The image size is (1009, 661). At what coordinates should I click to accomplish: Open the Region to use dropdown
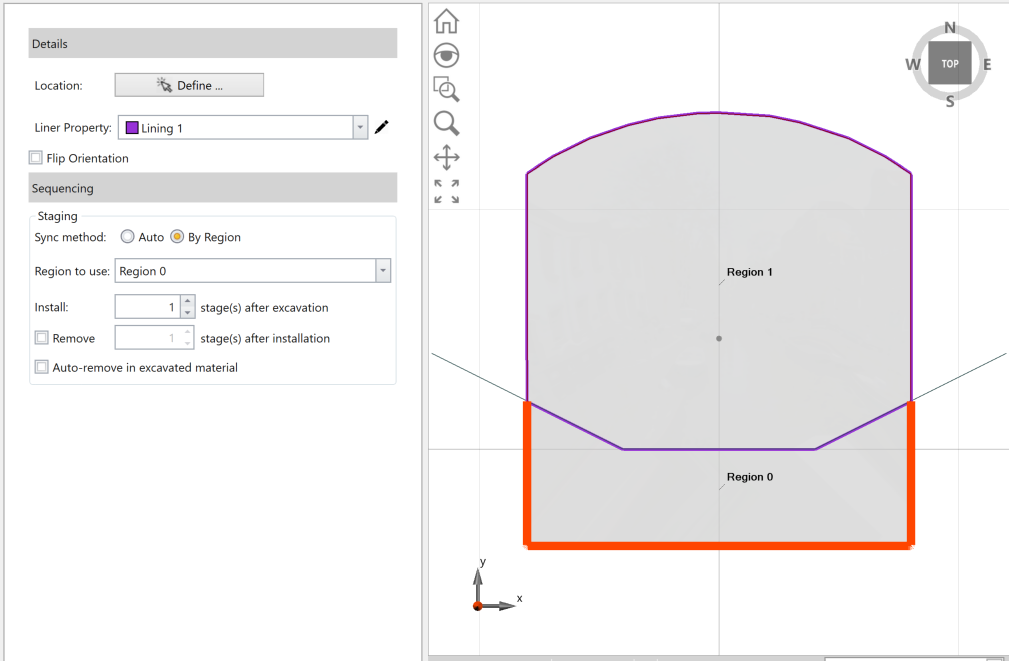383,271
